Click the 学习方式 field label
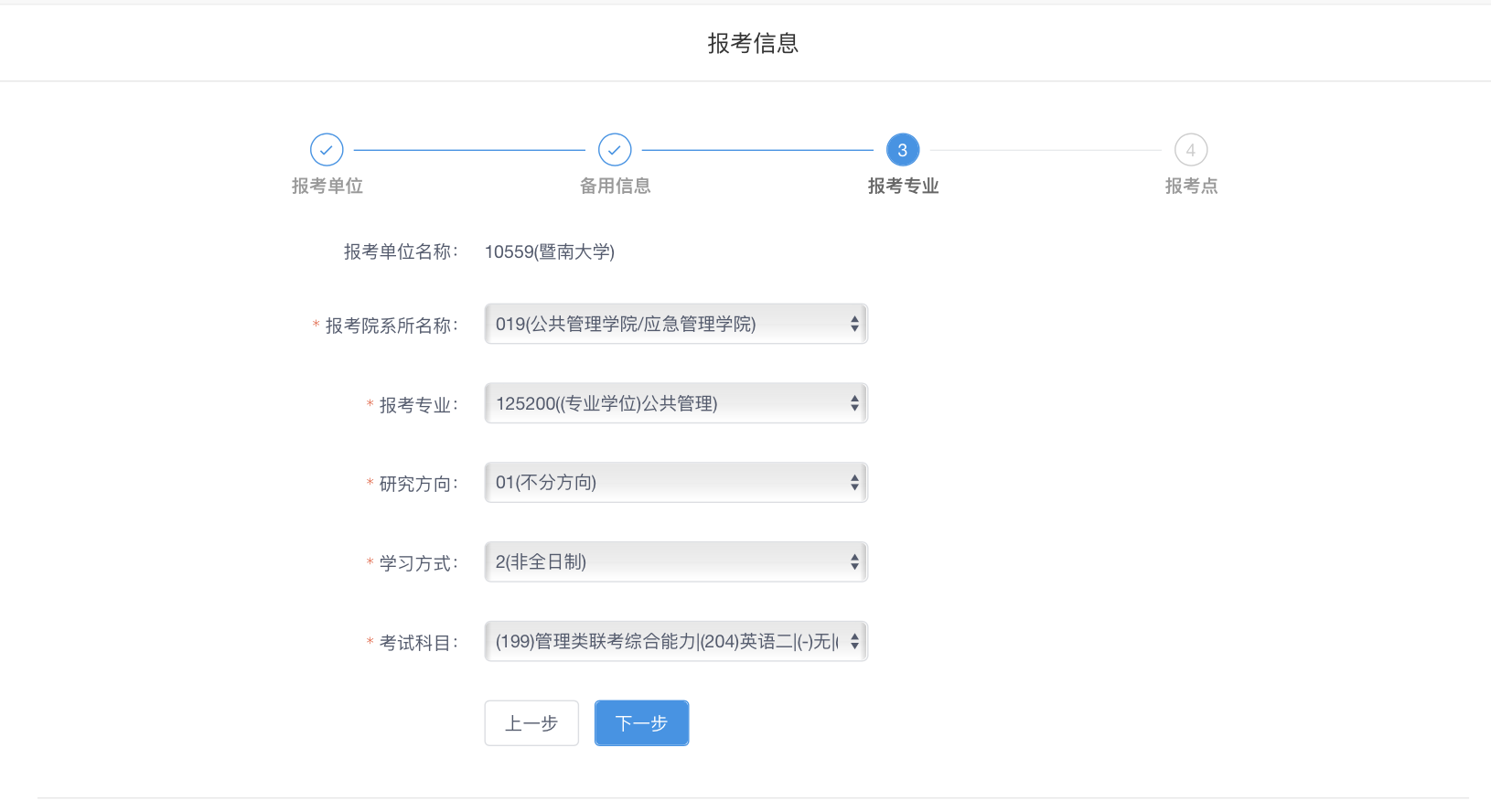Image resolution: width=1491 pixels, height=812 pixels. click(418, 563)
